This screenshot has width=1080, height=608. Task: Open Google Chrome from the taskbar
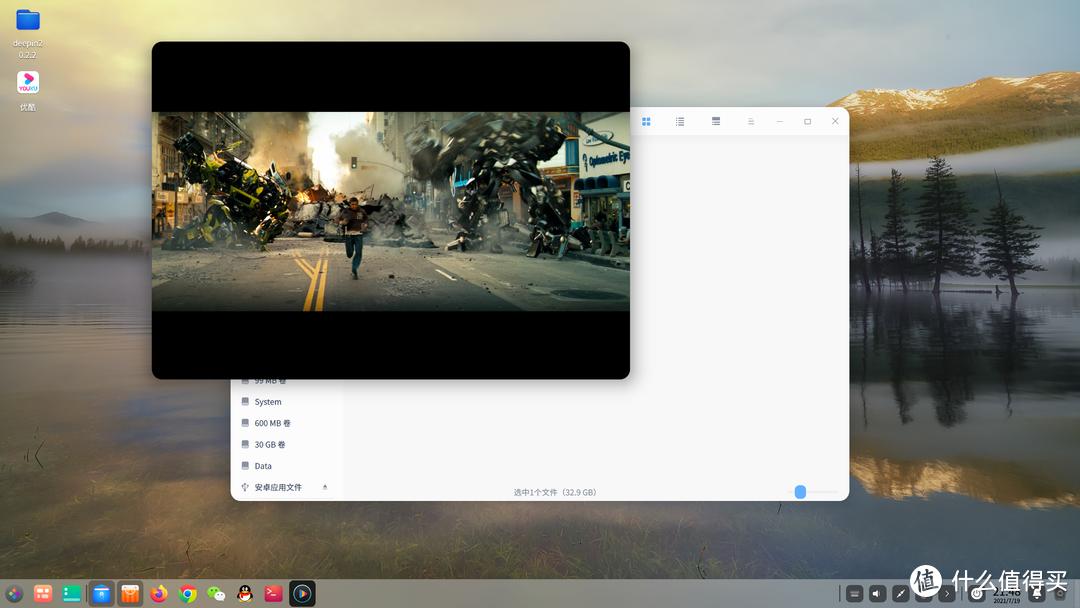click(x=187, y=593)
